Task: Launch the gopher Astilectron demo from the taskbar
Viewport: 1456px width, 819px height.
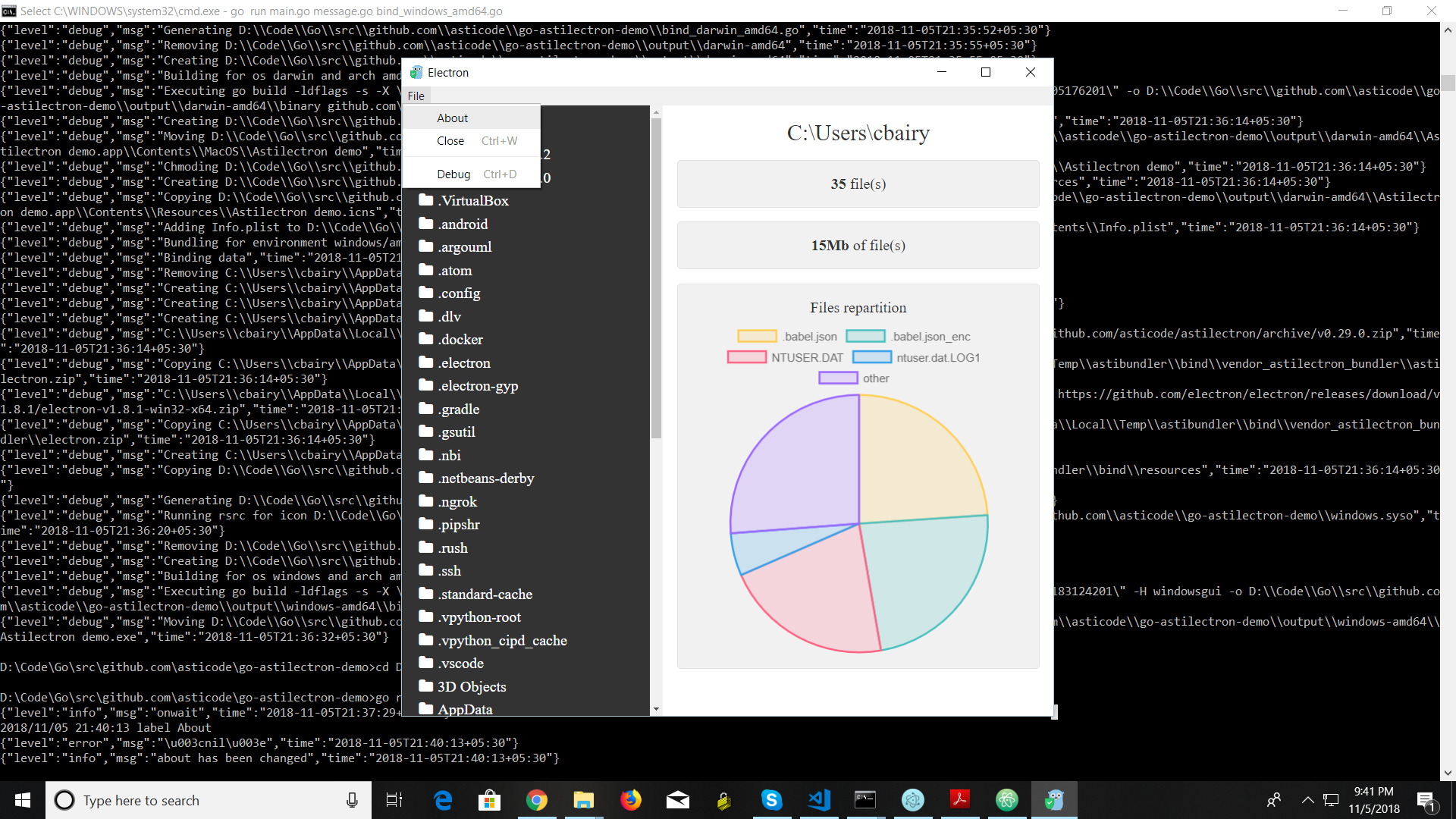Action: [x=1055, y=800]
